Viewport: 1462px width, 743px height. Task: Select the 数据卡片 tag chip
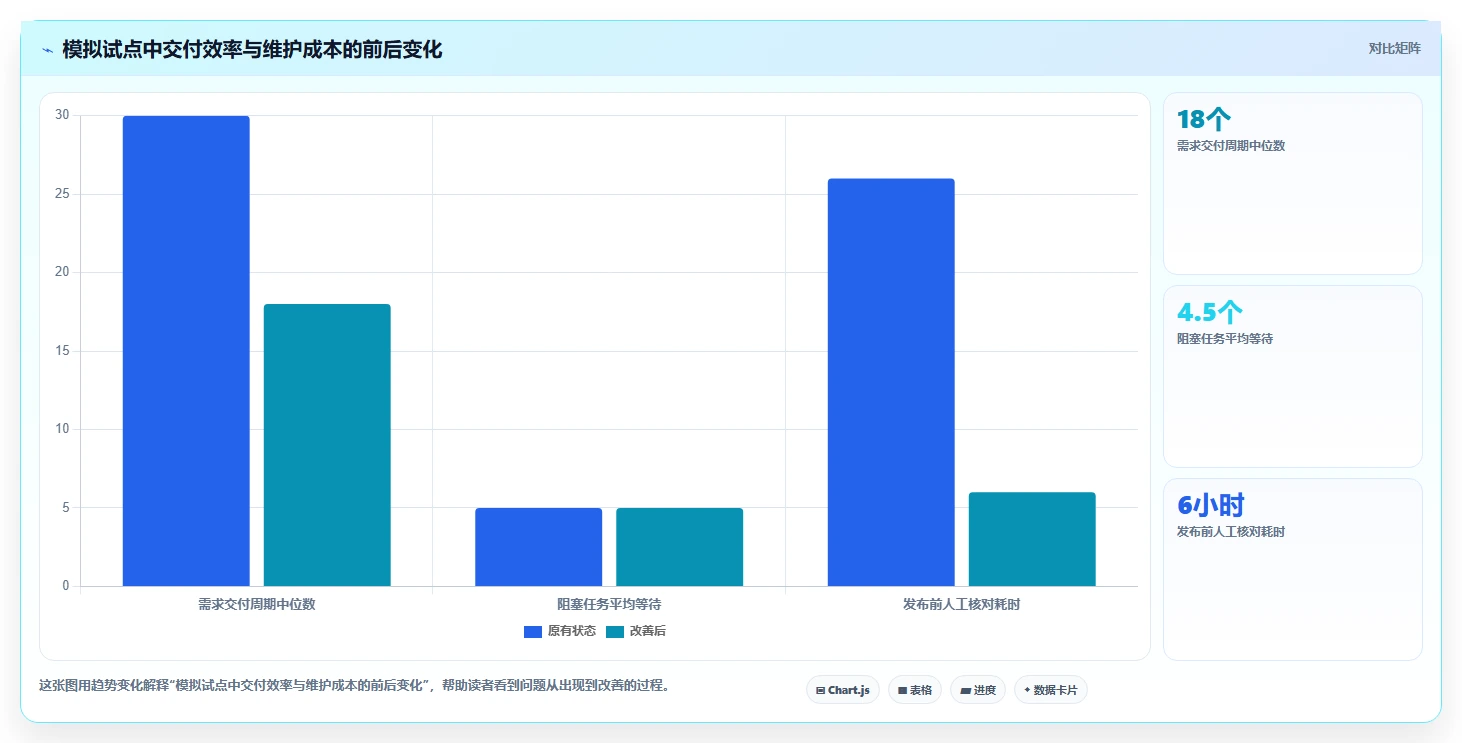coord(1051,690)
